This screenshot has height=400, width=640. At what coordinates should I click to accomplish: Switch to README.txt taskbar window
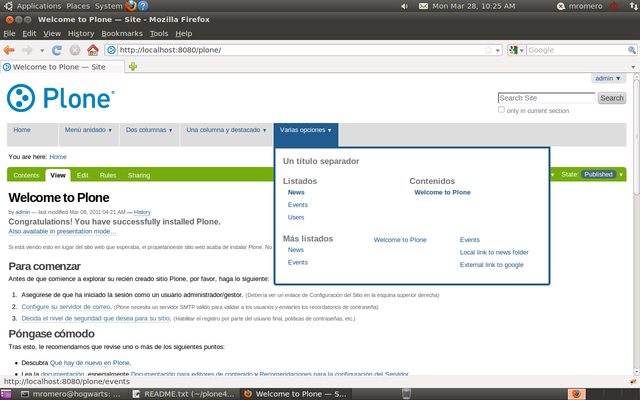[184, 394]
